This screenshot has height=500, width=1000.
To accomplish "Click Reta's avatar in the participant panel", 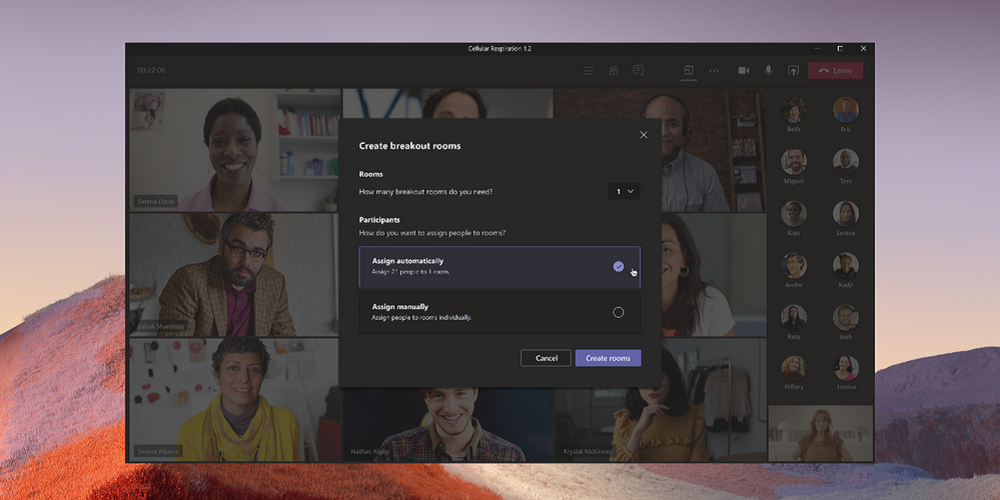I will 794,317.
